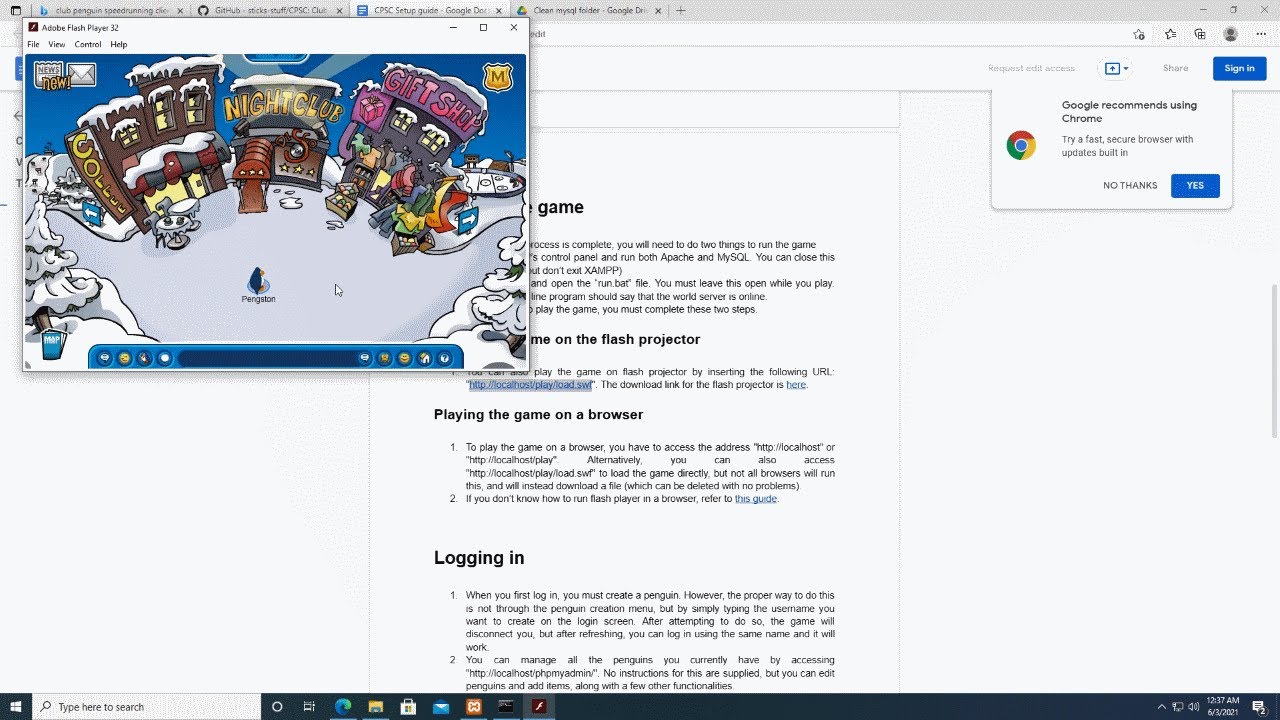Viewport: 1280px width, 720px height.
Task: Show hidden system tray icons chevron
Action: 1161,707
